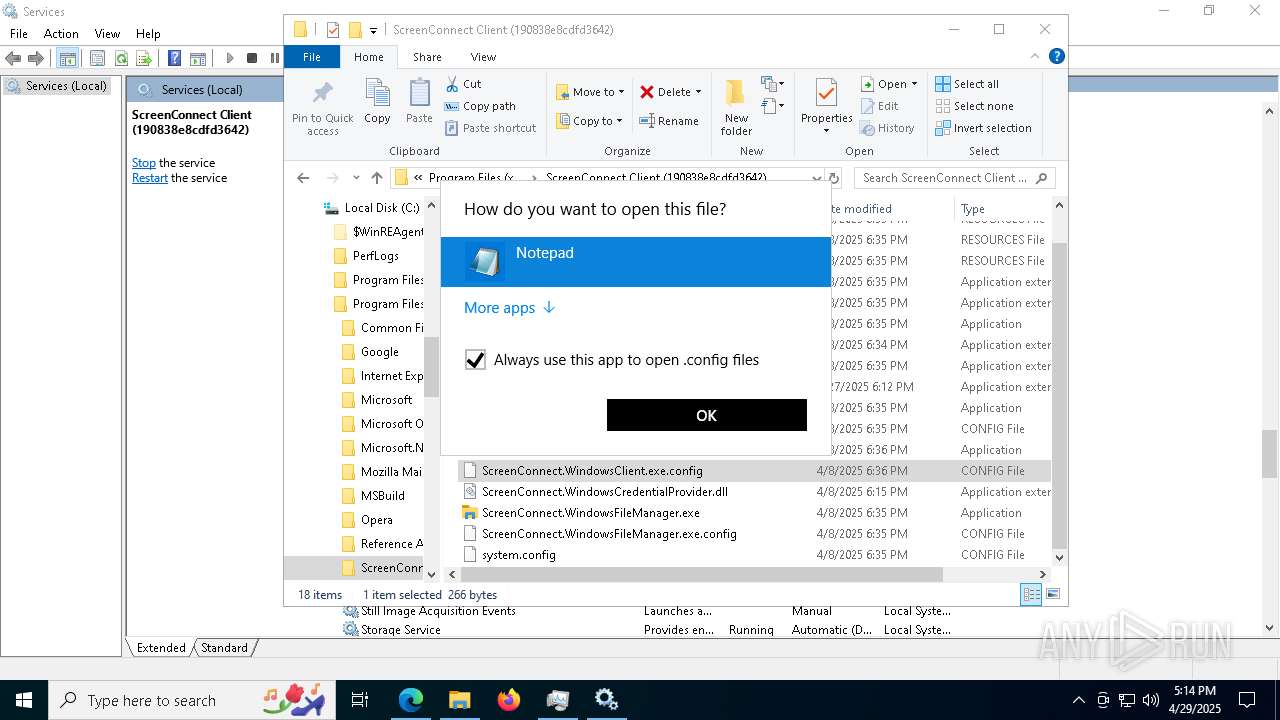Viewport: 1280px width, 720px height.
Task: Open the Open button dropdown arrow
Action: point(914,84)
